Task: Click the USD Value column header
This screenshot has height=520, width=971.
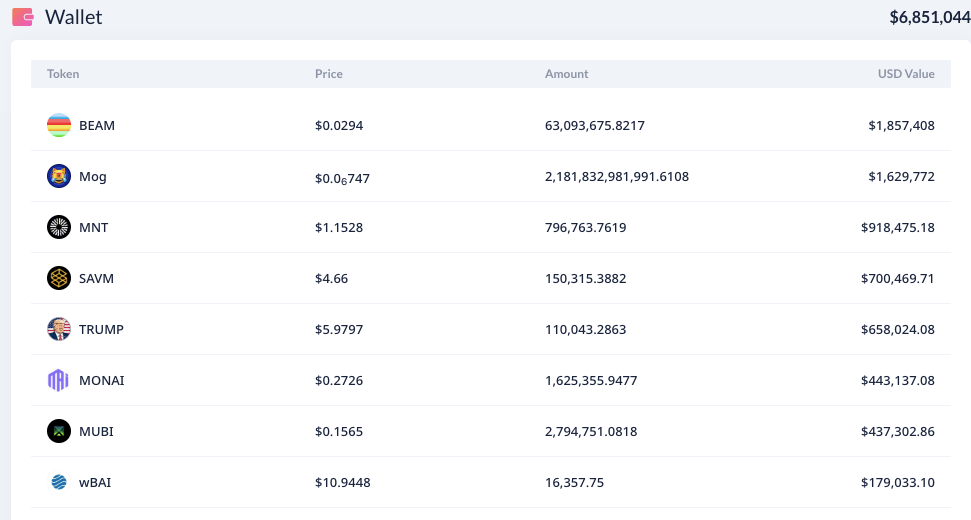Action: 906,74
